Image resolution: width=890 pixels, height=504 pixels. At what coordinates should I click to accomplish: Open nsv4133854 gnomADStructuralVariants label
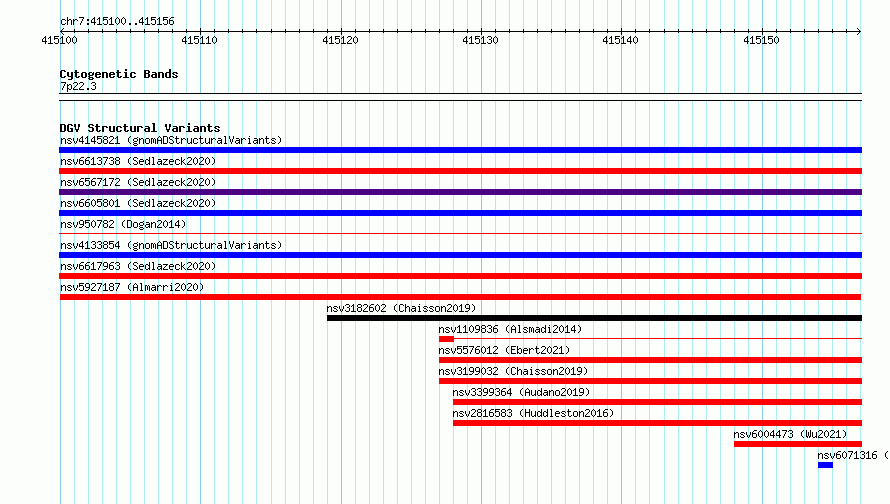tap(171, 245)
